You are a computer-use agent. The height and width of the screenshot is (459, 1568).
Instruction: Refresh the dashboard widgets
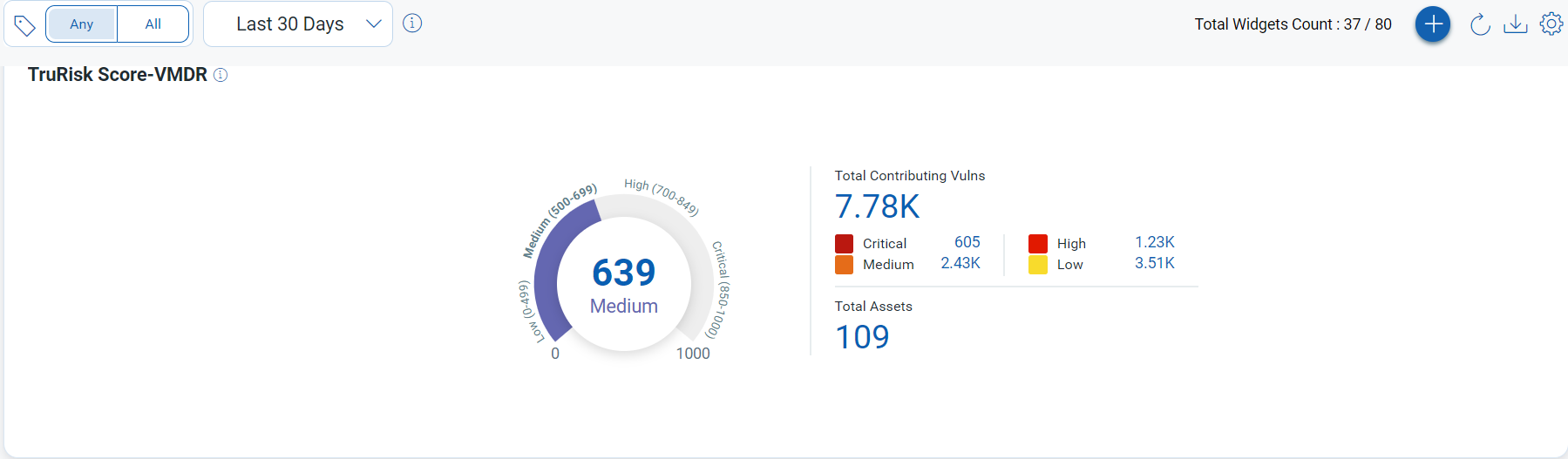pyautogui.click(x=1480, y=24)
